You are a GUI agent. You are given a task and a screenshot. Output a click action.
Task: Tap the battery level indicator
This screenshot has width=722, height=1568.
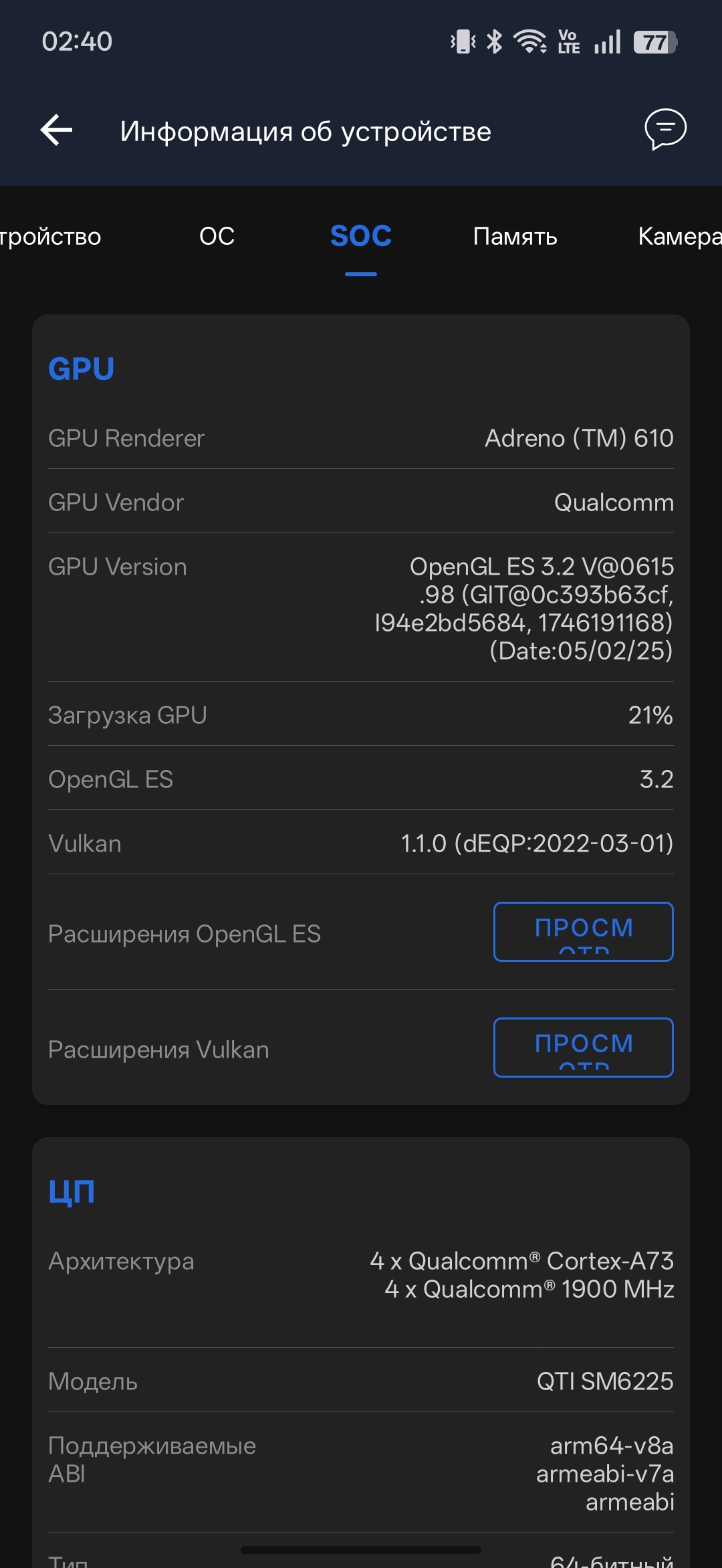656,42
